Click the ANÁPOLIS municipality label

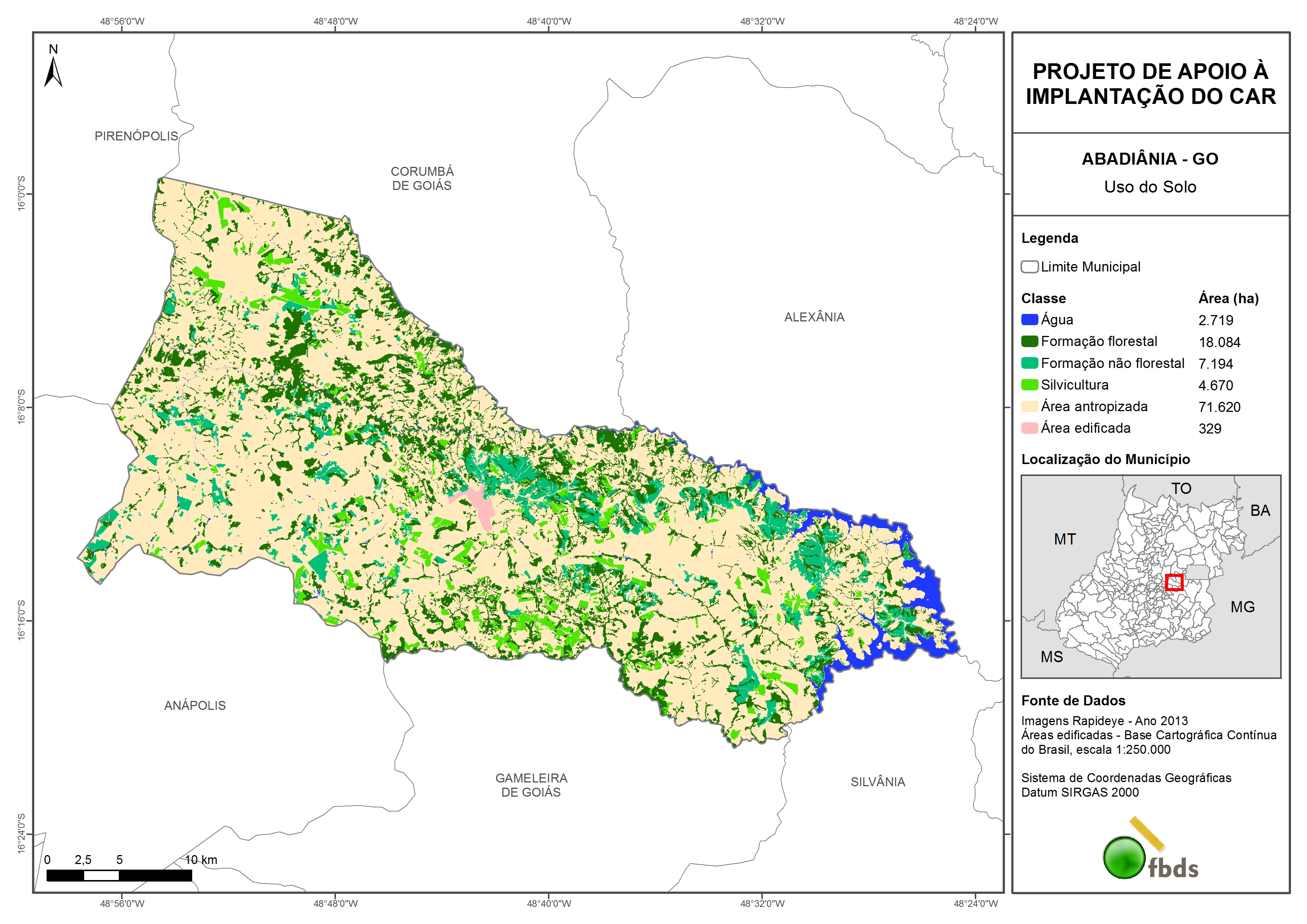tap(195, 705)
